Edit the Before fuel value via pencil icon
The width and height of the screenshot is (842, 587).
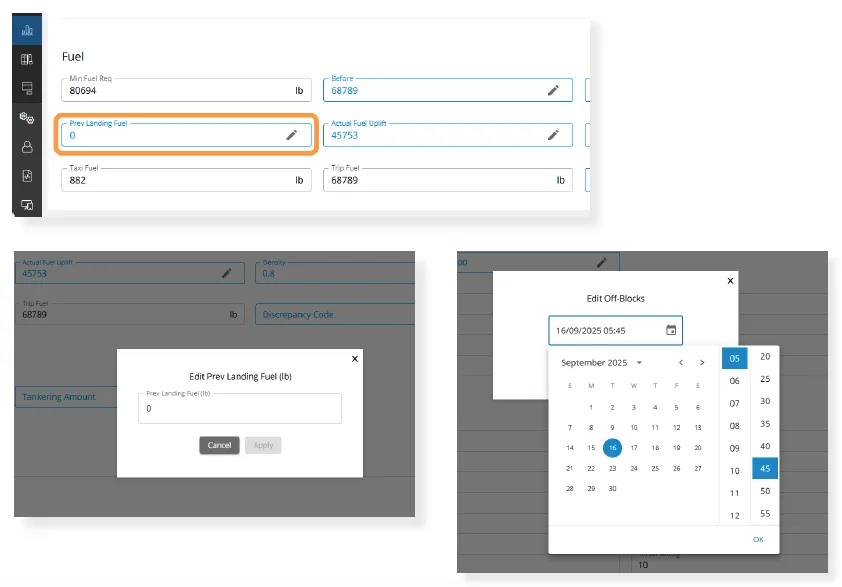click(553, 90)
